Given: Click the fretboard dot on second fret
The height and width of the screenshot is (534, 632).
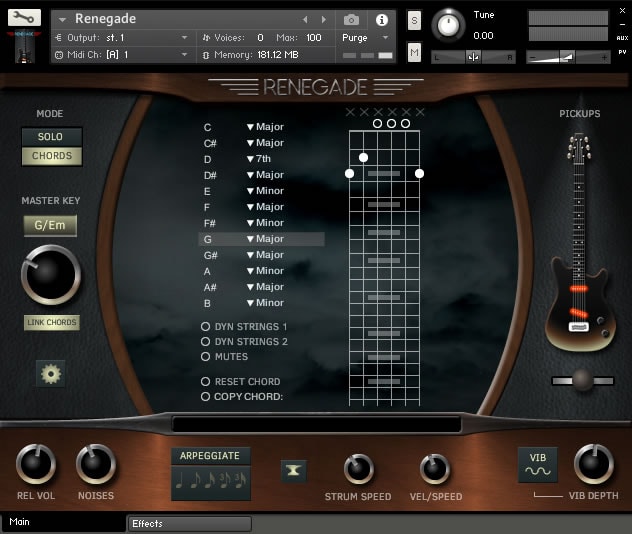Looking at the screenshot, I should 363,158.
